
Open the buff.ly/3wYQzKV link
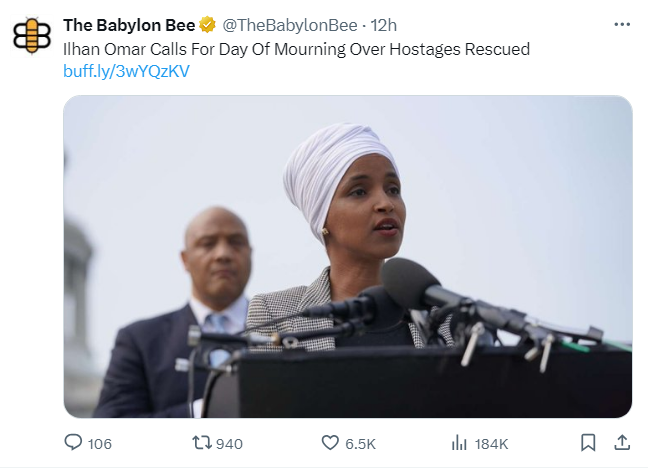[x=126, y=71]
